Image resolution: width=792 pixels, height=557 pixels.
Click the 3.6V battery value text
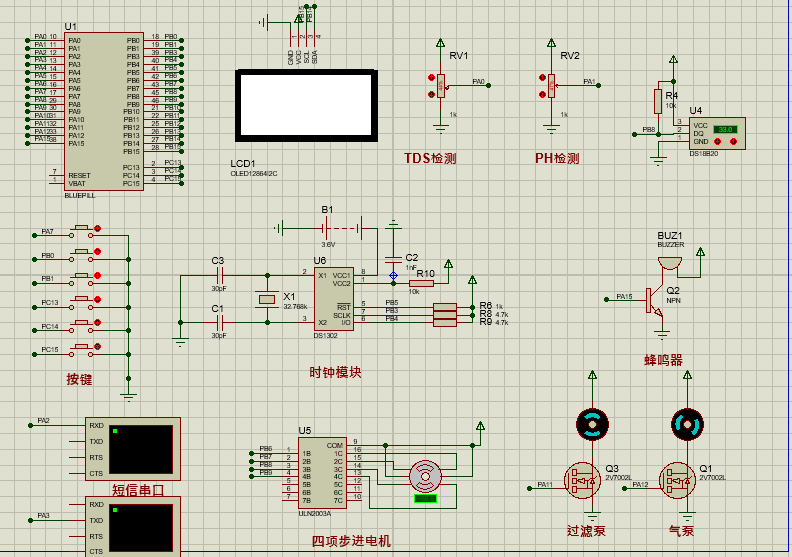pyautogui.click(x=328, y=244)
